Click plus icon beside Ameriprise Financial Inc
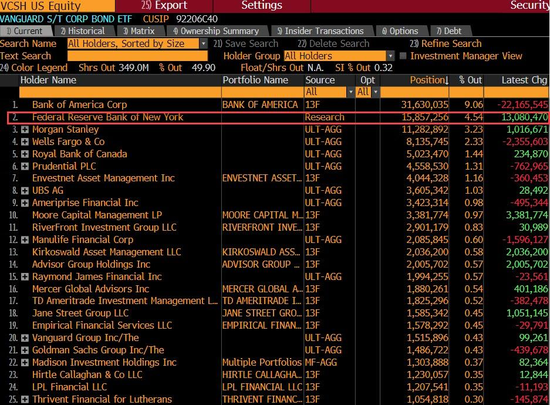550x405 pixels. (x=25, y=203)
